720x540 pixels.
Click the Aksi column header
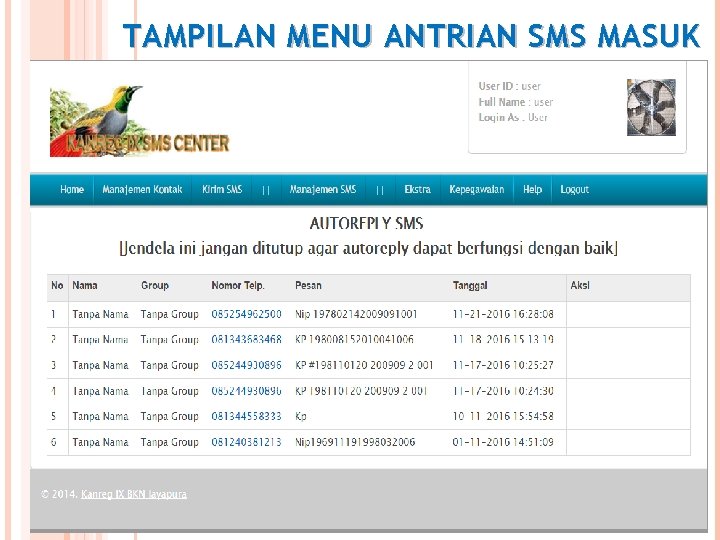click(580, 285)
